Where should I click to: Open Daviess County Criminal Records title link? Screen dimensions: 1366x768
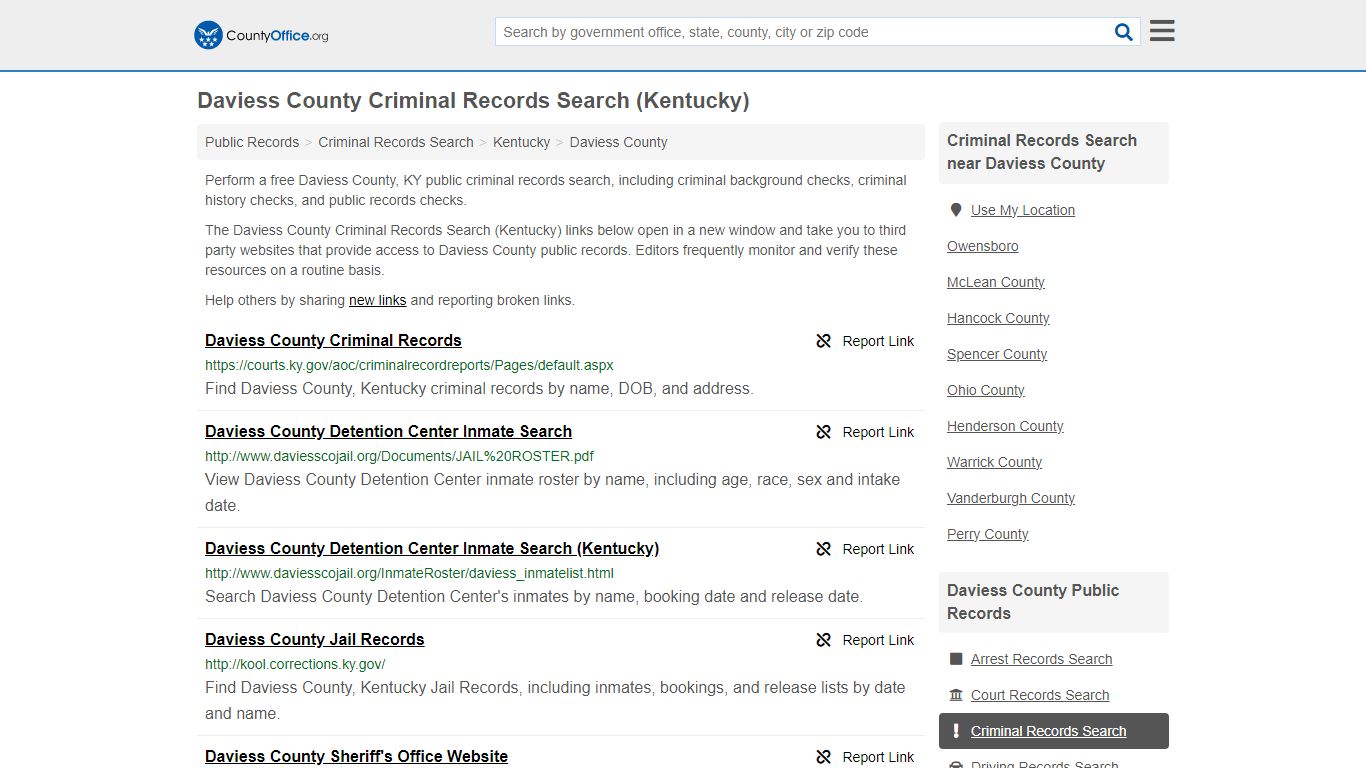[333, 340]
